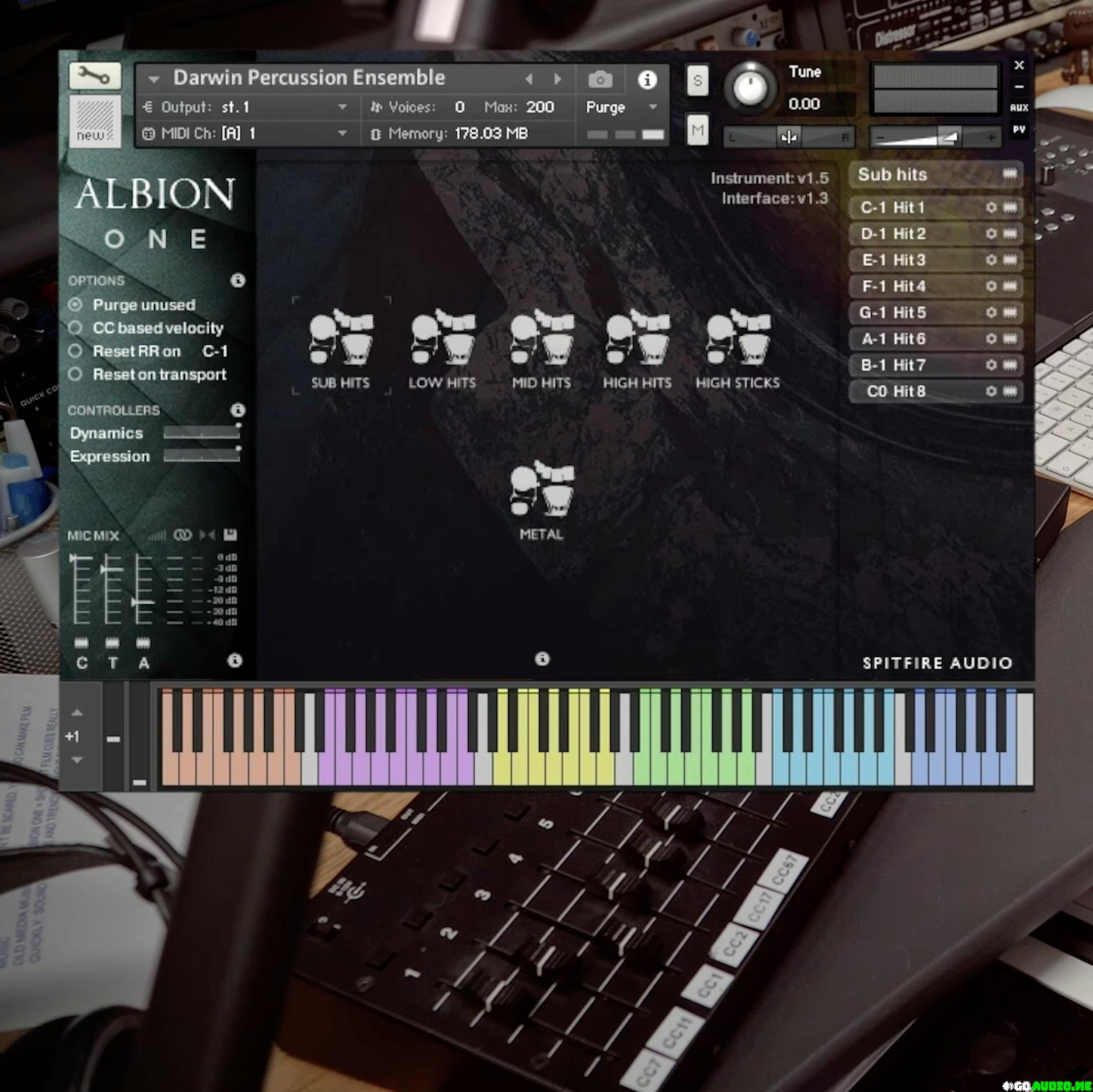Viewport: 1093px width, 1092px height.
Task: Select the HIGH STICKS drum group
Action: coord(738,348)
